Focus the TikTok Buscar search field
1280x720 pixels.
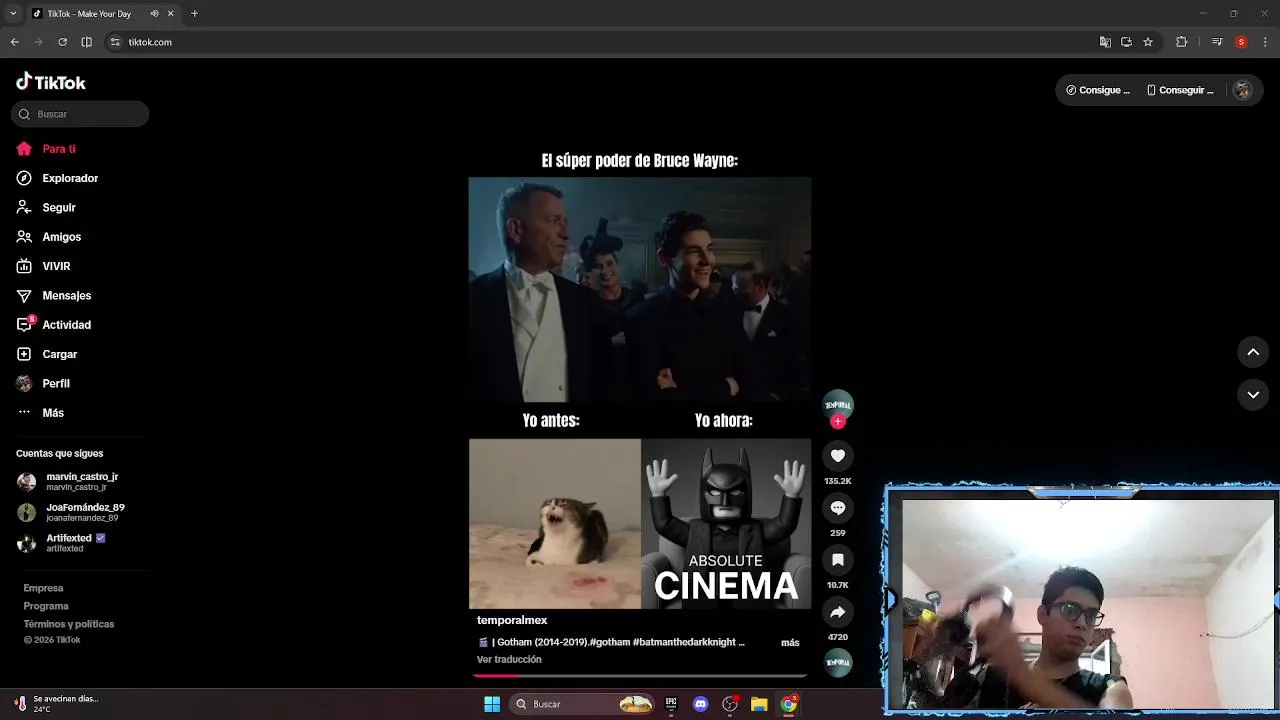click(x=80, y=114)
